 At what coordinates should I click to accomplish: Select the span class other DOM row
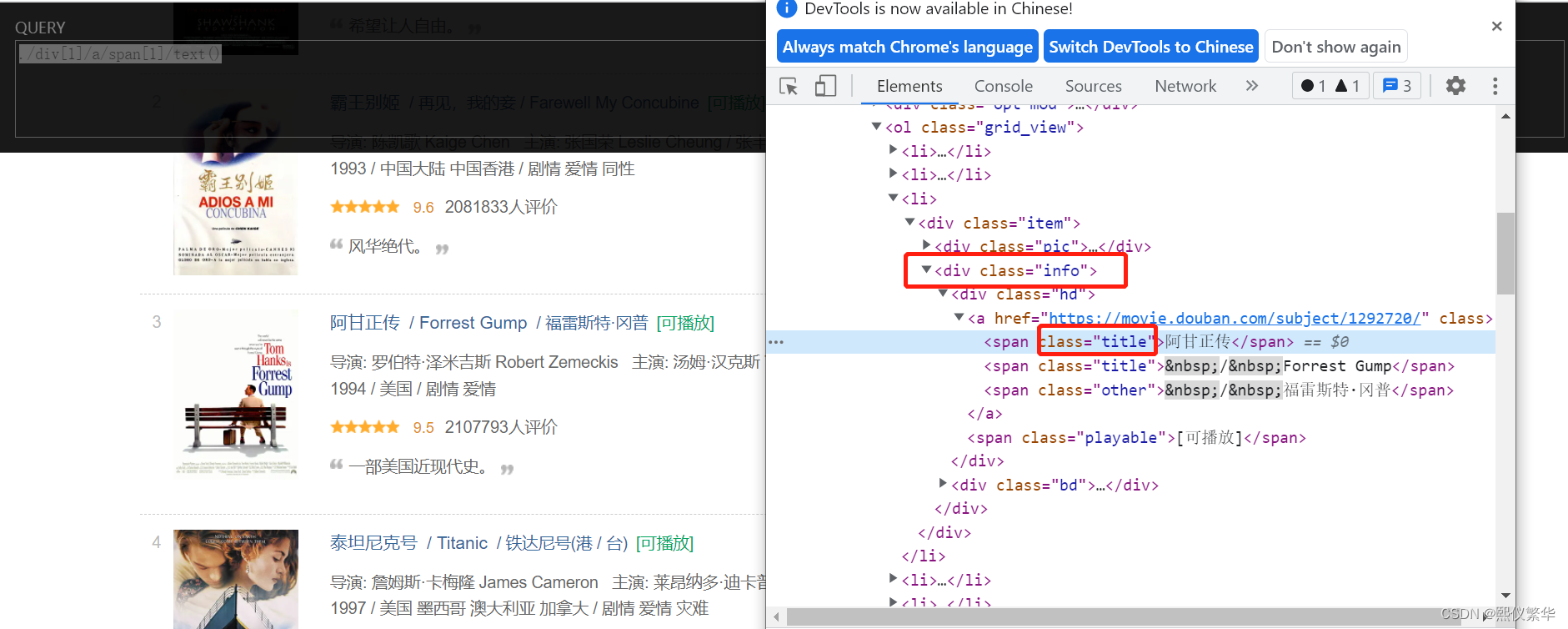(1131, 390)
